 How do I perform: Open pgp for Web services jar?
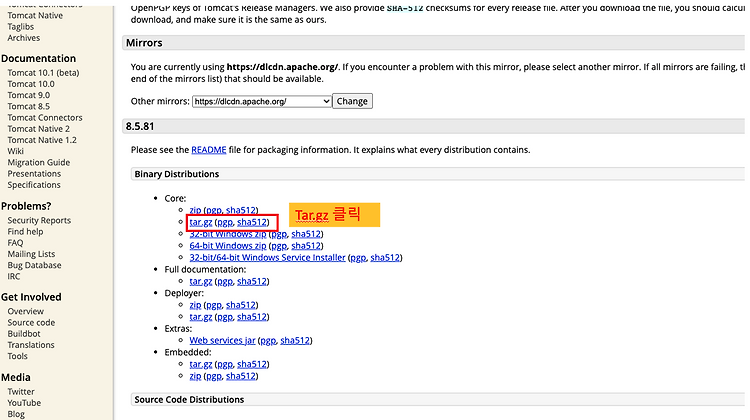coord(268,341)
